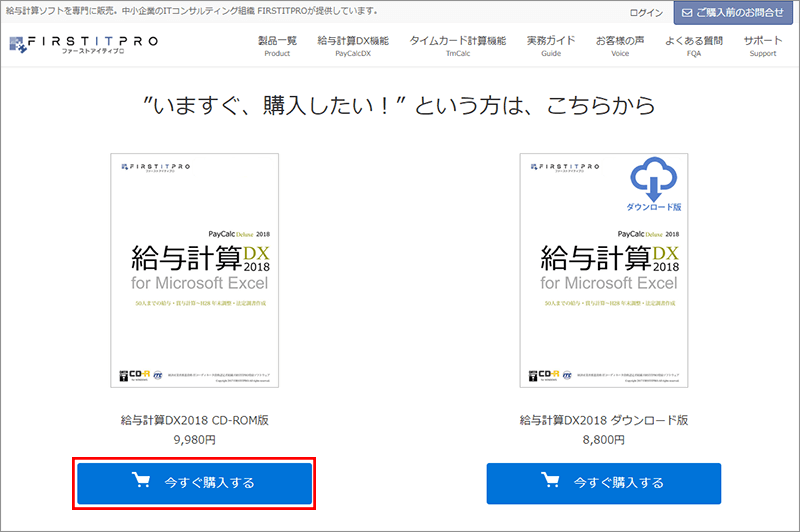This screenshot has height=532, width=800.
Task: Click the 給与計算ソフトを専門に販売 tagline text
Action: [x=192, y=11]
